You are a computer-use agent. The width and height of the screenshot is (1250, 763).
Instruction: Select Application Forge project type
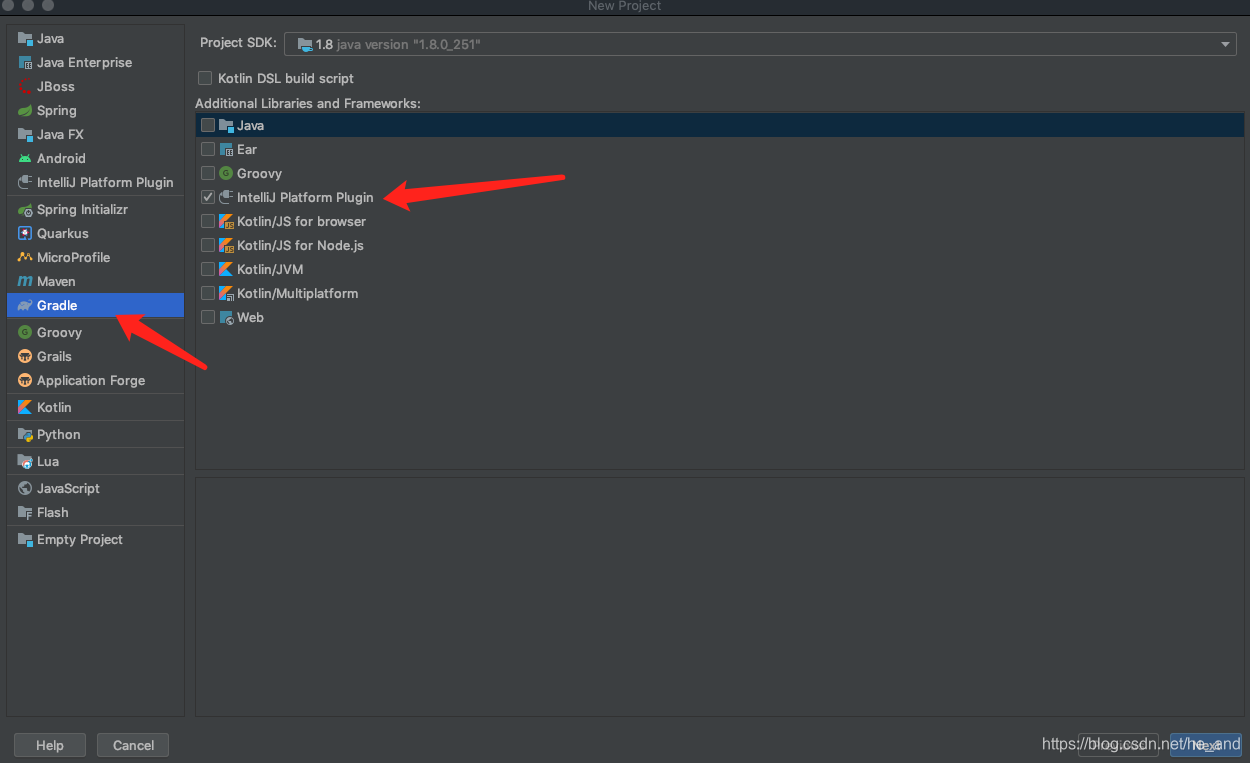(95, 380)
